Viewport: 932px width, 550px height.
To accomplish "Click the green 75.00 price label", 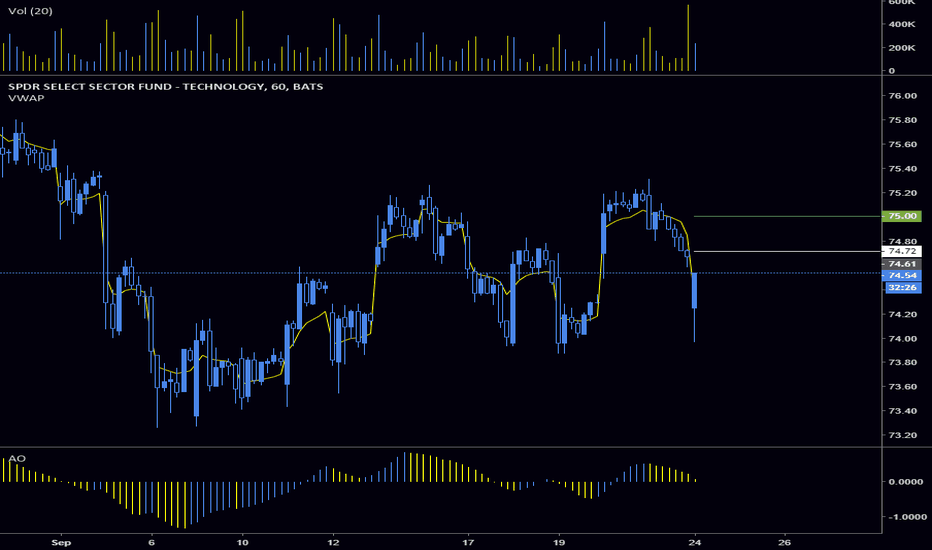I will coord(902,216).
